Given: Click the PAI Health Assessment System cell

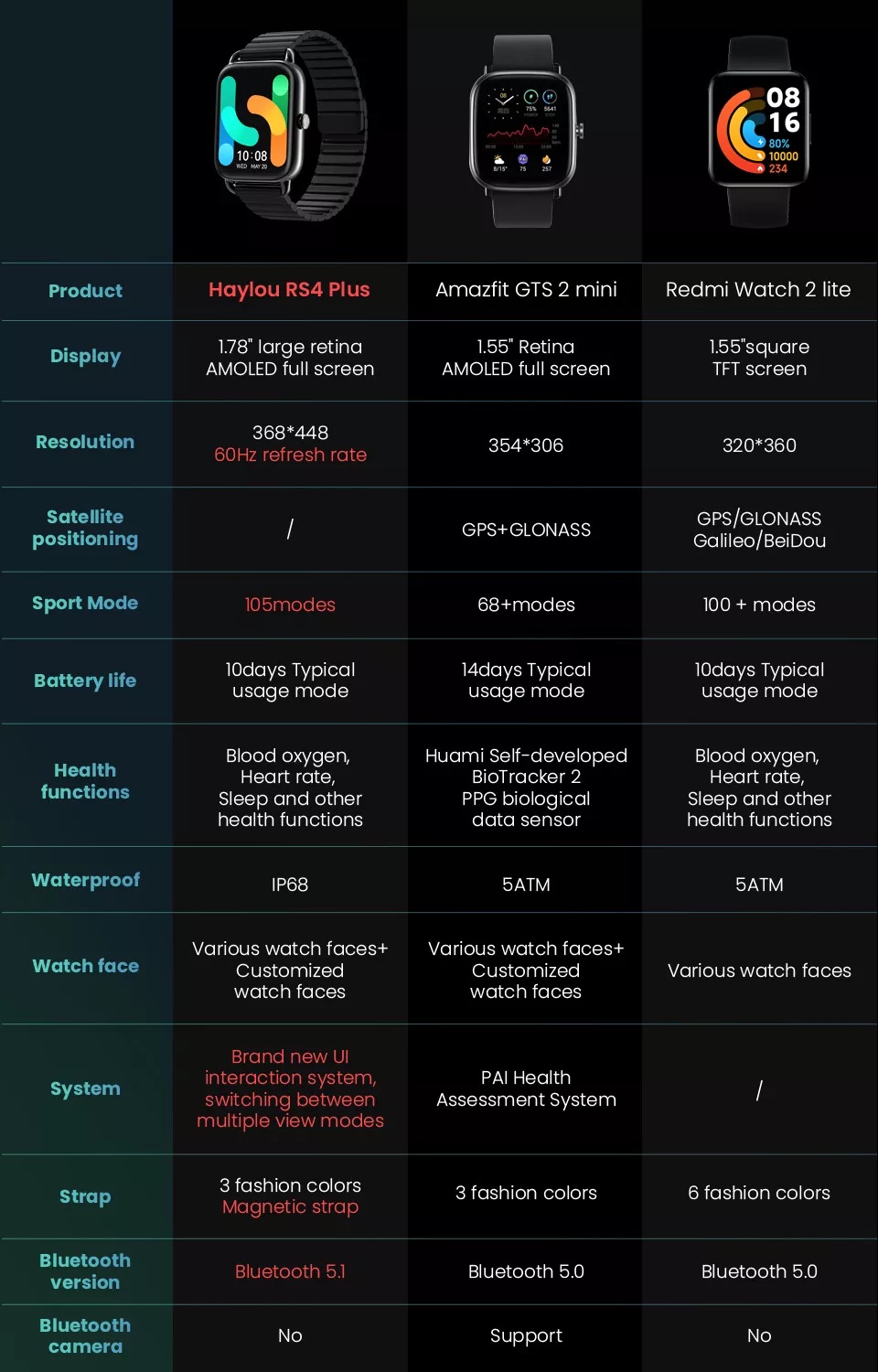Looking at the screenshot, I should pyautogui.click(x=526, y=1088).
